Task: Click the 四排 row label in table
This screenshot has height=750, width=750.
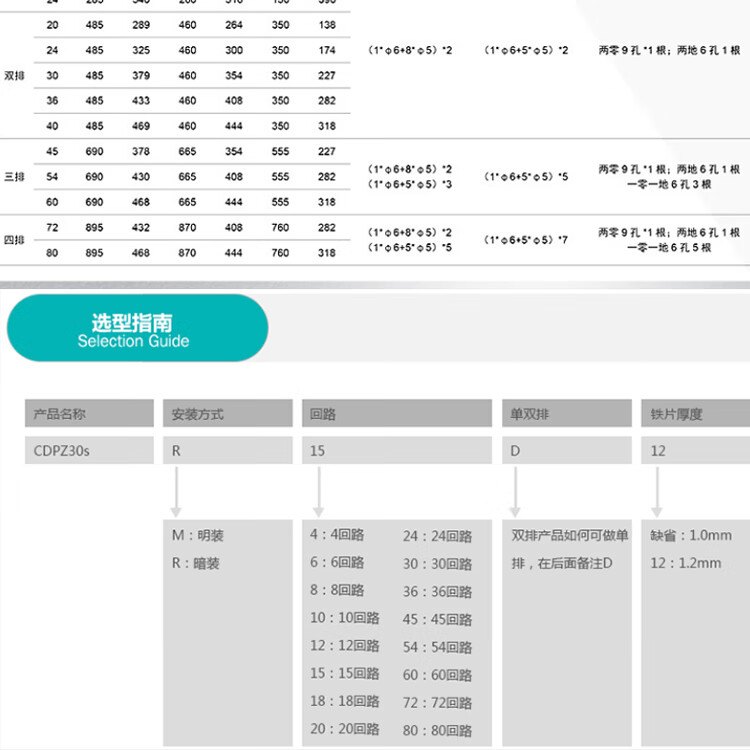Action: [15, 240]
